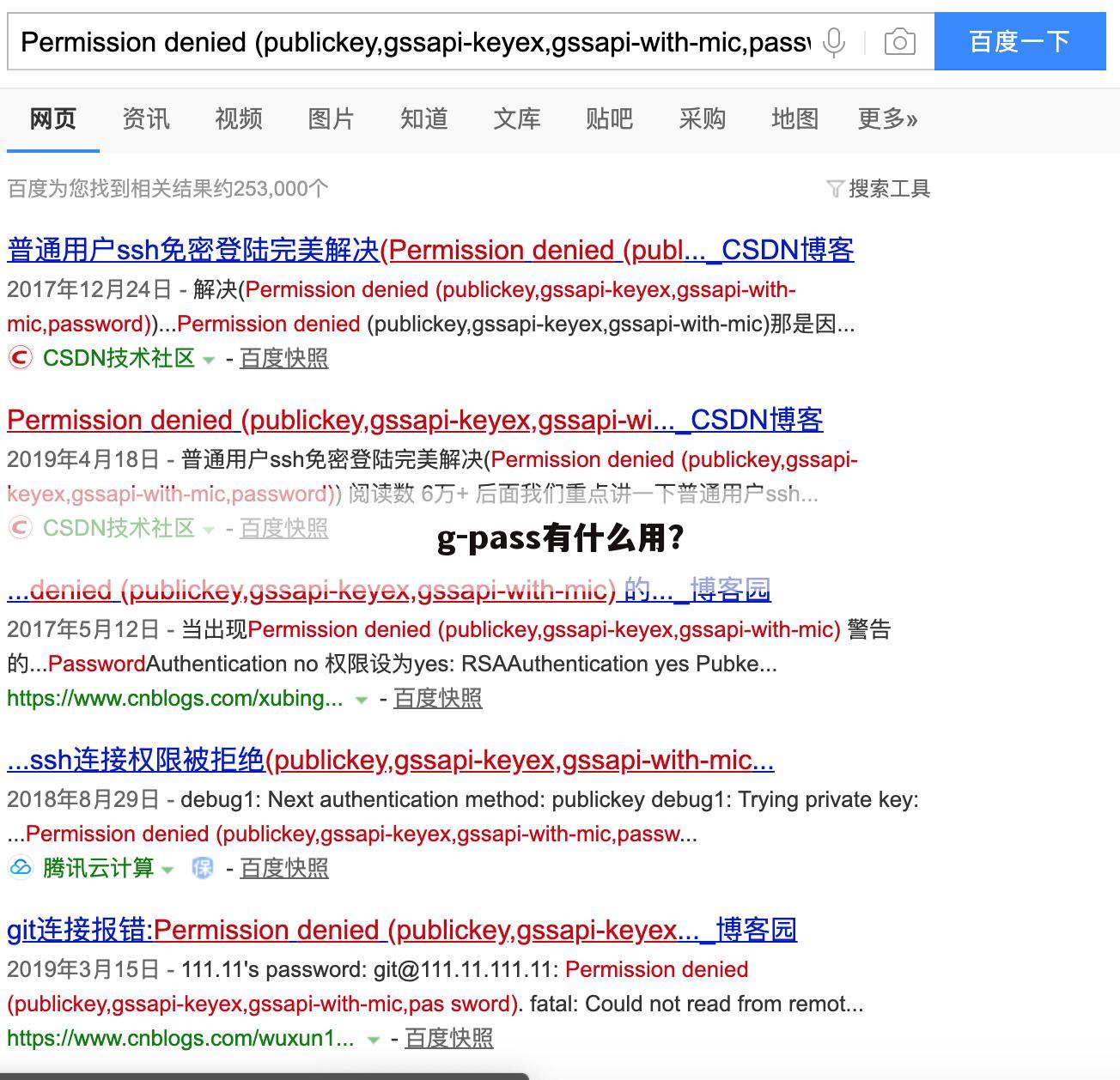Switch to the 知道 tab
This screenshot has width=1120, height=1080.
(x=424, y=118)
